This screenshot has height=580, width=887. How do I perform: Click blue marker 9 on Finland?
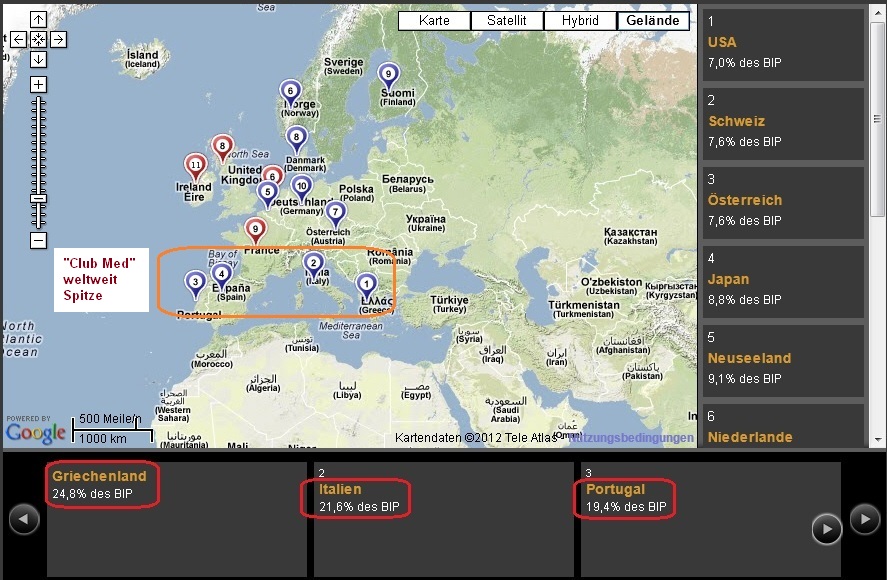point(388,75)
